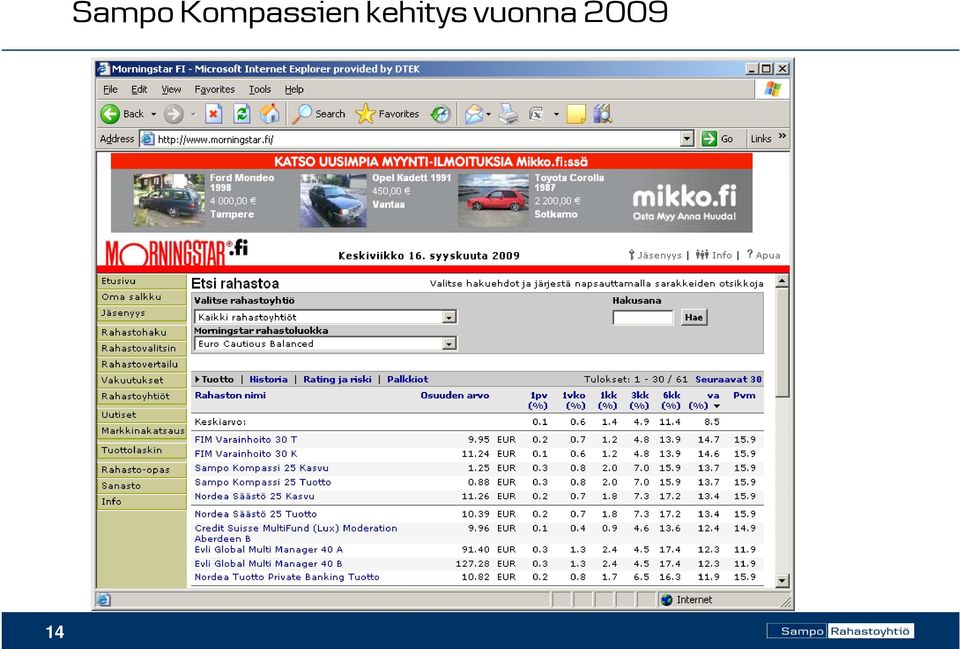Click the Morningstar.fi logo

pyautogui.click(x=176, y=252)
